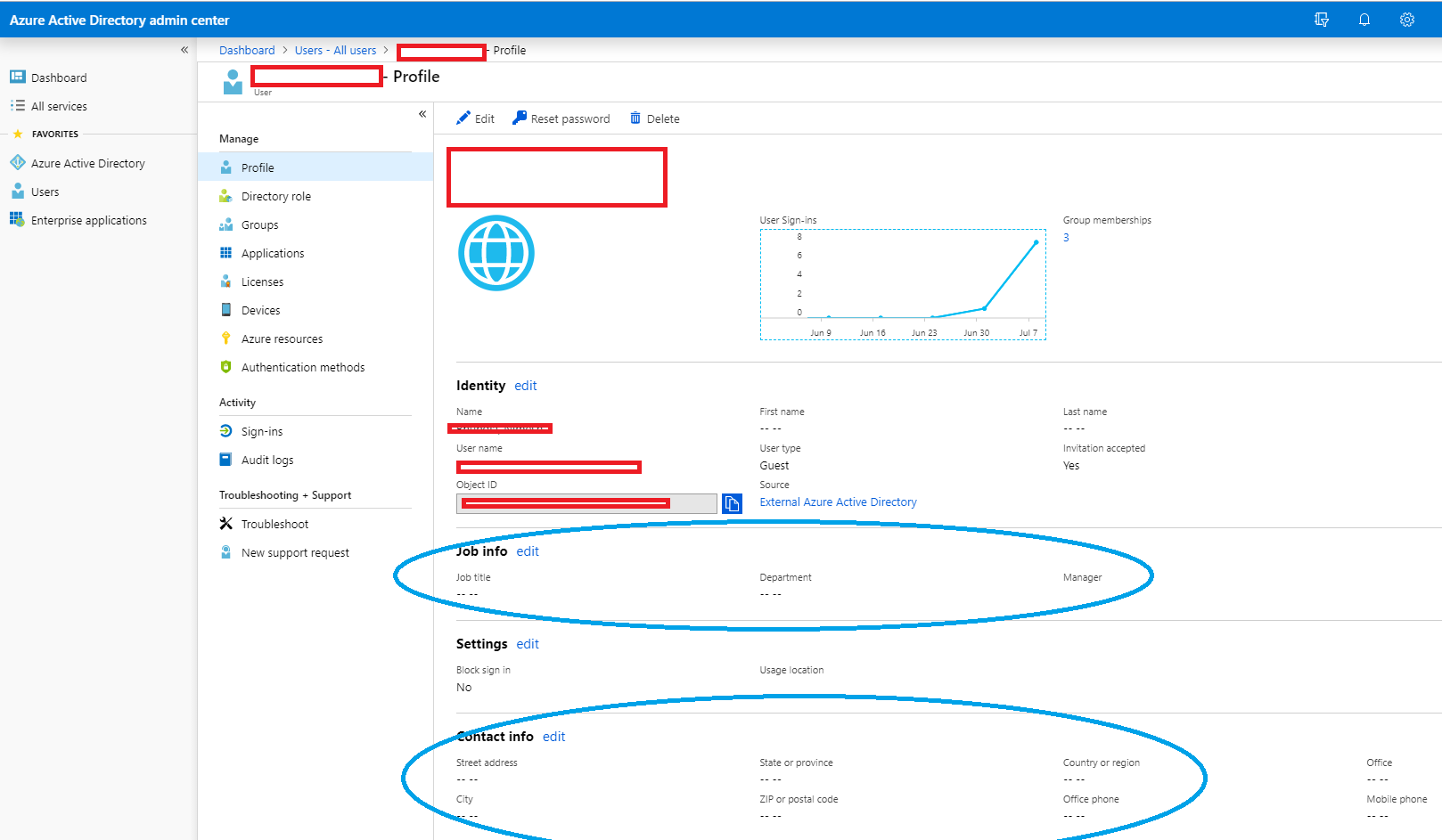This screenshot has height=840, width=1442.
Task: Click 'Yes' under Invitation accepted
Action: point(1071,466)
